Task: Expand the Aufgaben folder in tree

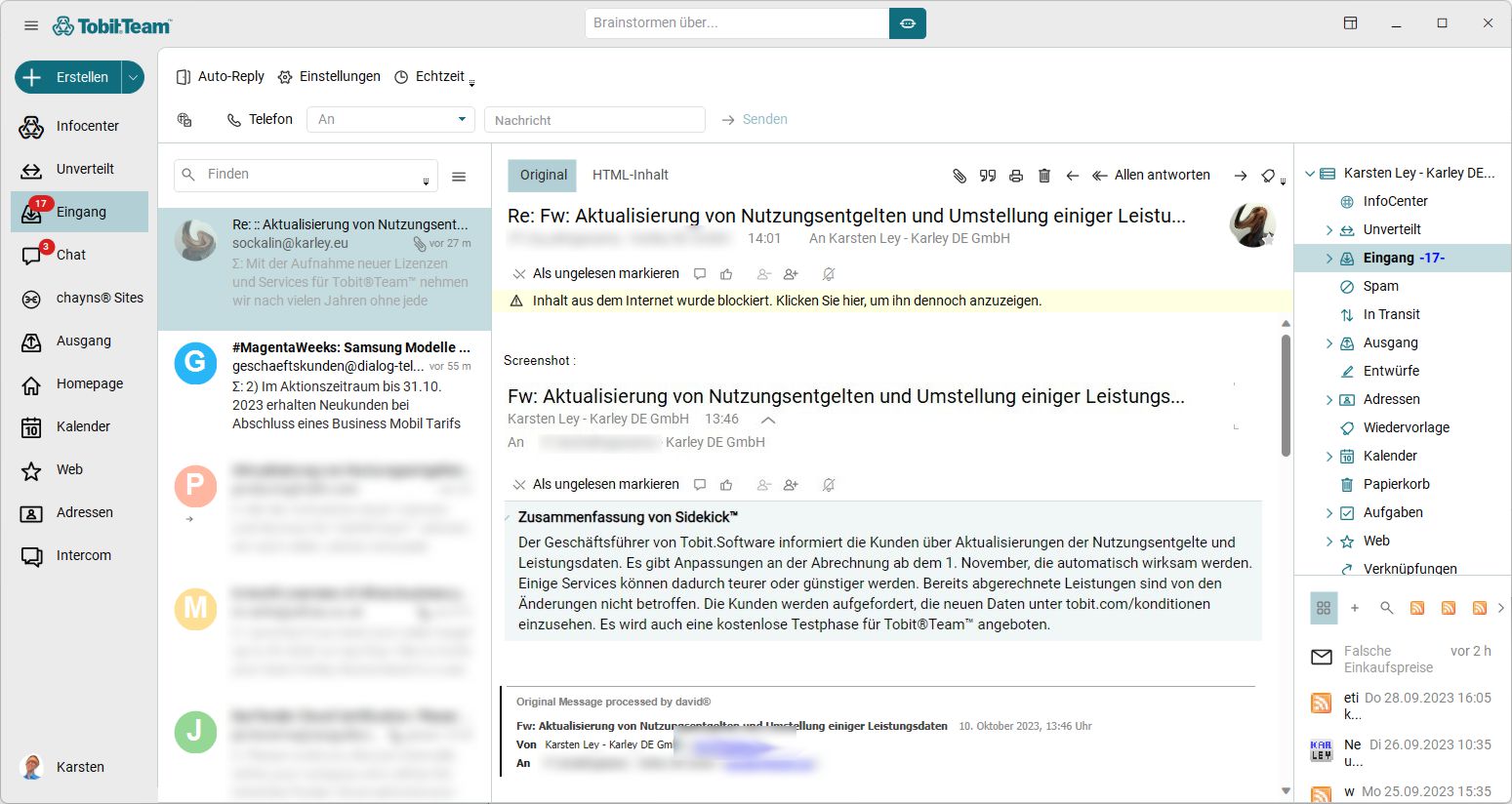Action: pos(1328,513)
